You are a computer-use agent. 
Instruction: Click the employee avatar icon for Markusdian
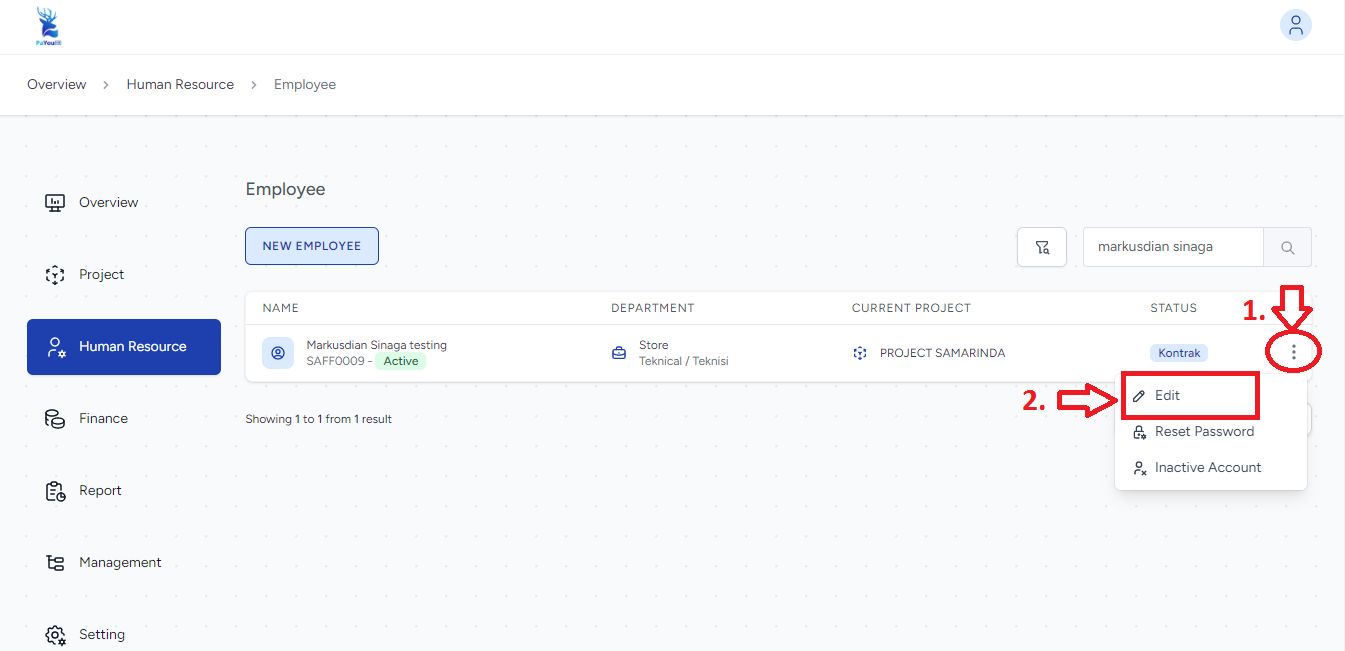(278, 353)
